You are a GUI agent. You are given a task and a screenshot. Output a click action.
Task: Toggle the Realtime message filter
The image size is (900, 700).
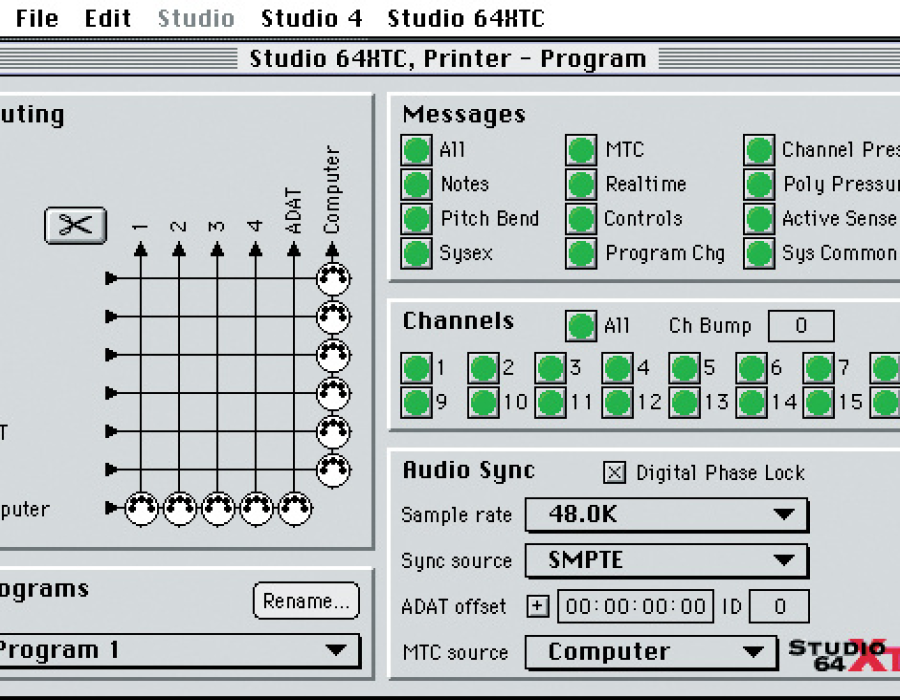(581, 185)
